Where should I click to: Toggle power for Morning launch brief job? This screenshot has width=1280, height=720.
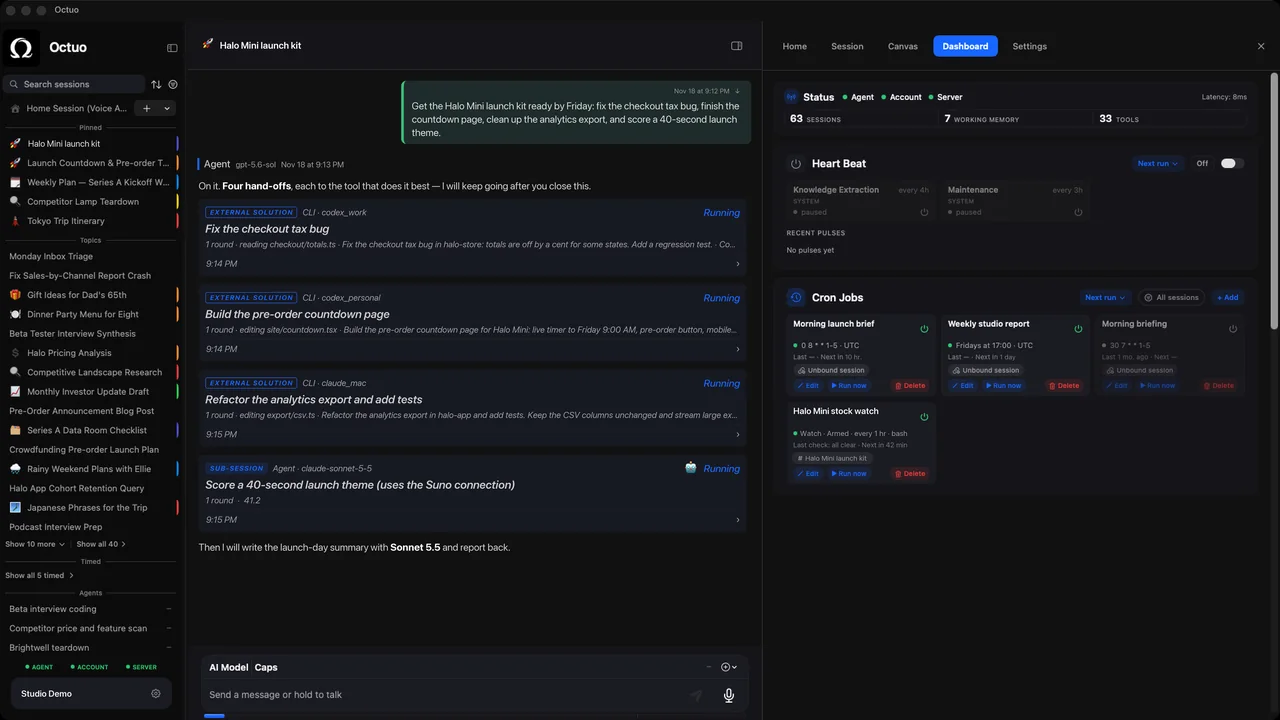pyautogui.click(x=924, y=328)
